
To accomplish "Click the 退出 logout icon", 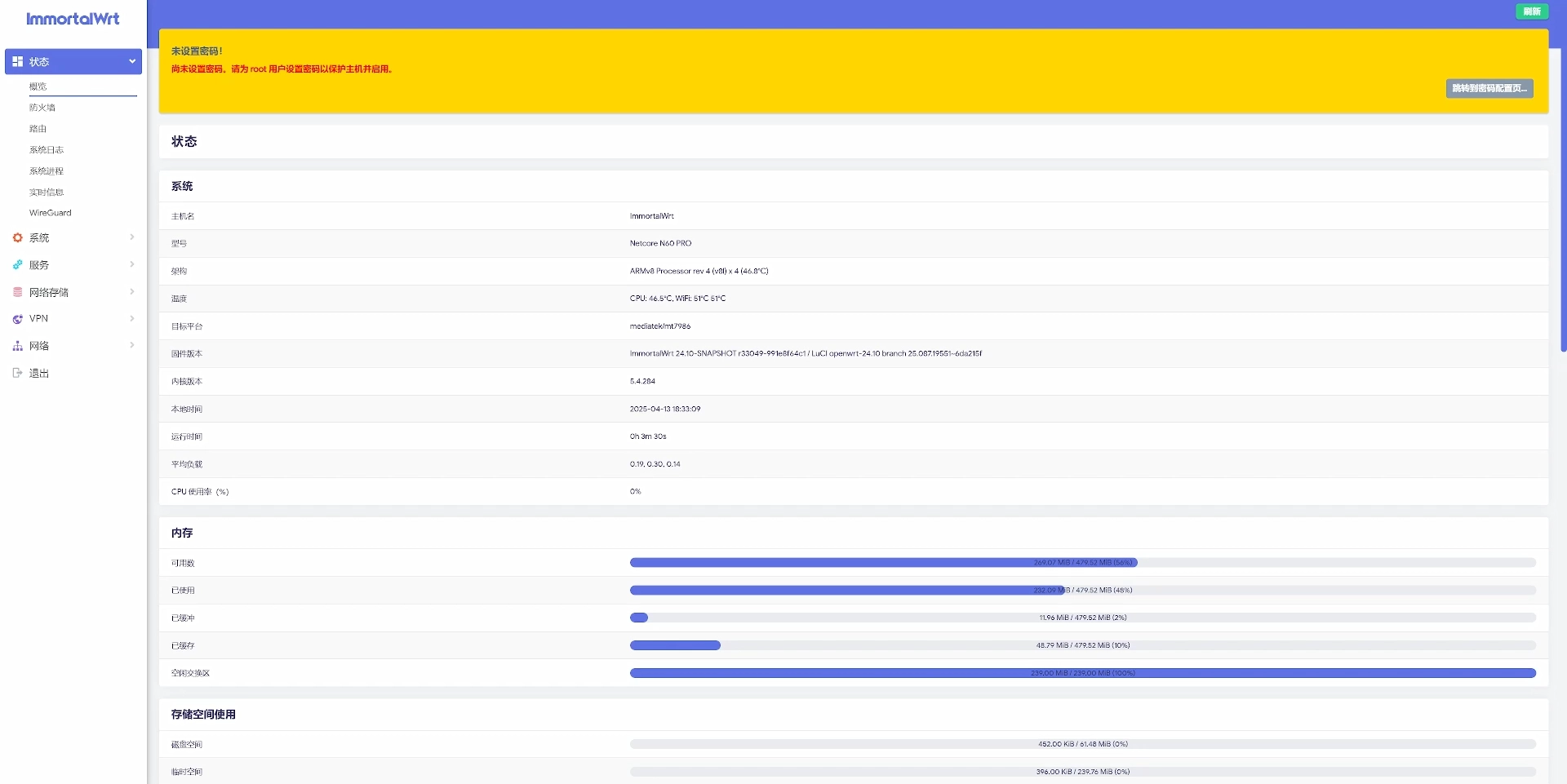I will 17,373.
